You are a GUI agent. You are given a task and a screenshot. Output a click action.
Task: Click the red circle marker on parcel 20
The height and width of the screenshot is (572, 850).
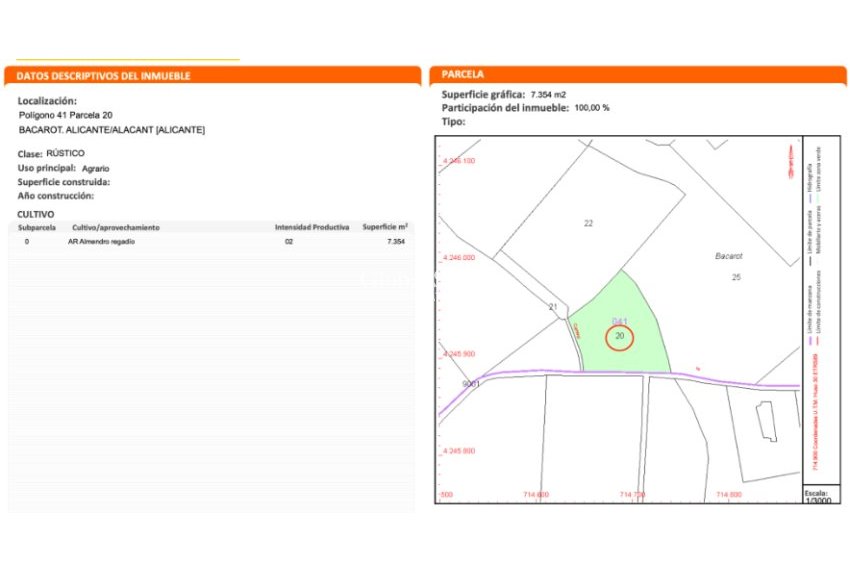point(620,337)
